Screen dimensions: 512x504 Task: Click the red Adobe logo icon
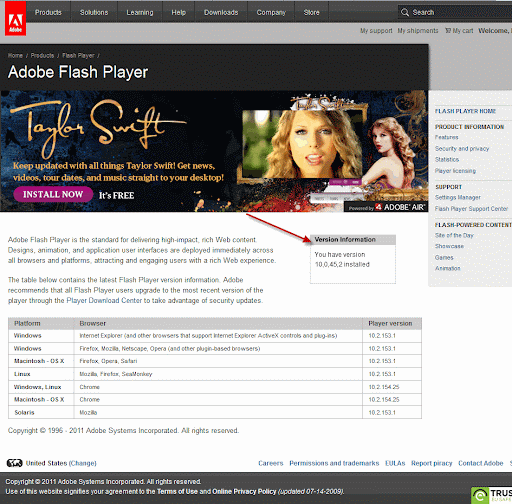pyautogui.click(x=15, y=18)
